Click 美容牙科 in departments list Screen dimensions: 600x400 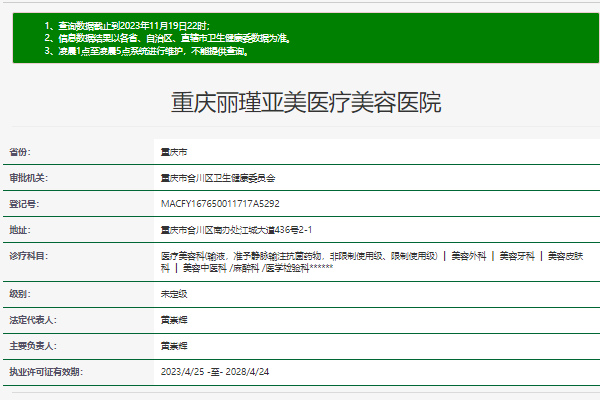(517, 256)
